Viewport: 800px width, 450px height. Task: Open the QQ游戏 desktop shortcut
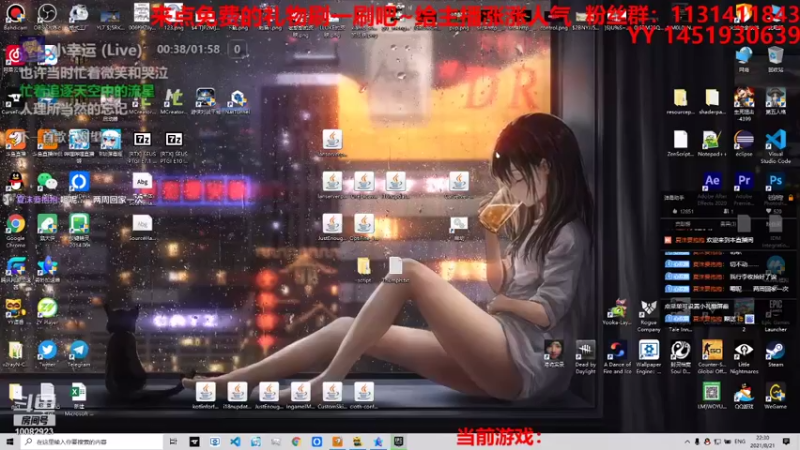744,396
